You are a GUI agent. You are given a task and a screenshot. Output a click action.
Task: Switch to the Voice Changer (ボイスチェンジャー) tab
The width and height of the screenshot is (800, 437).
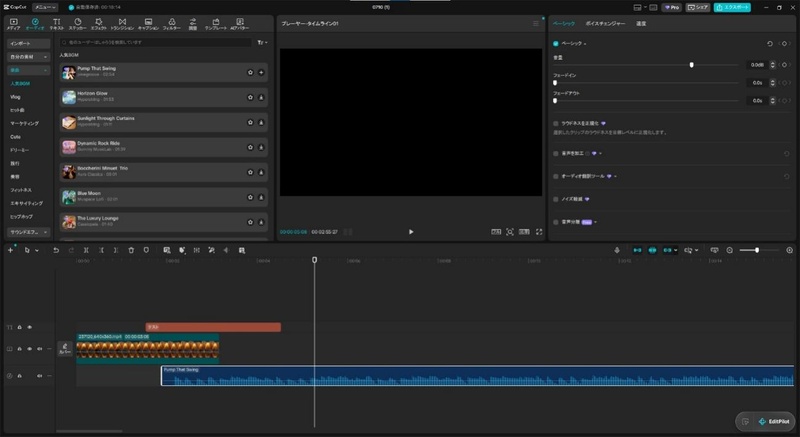pyautogui.click(x=605, y=24)
